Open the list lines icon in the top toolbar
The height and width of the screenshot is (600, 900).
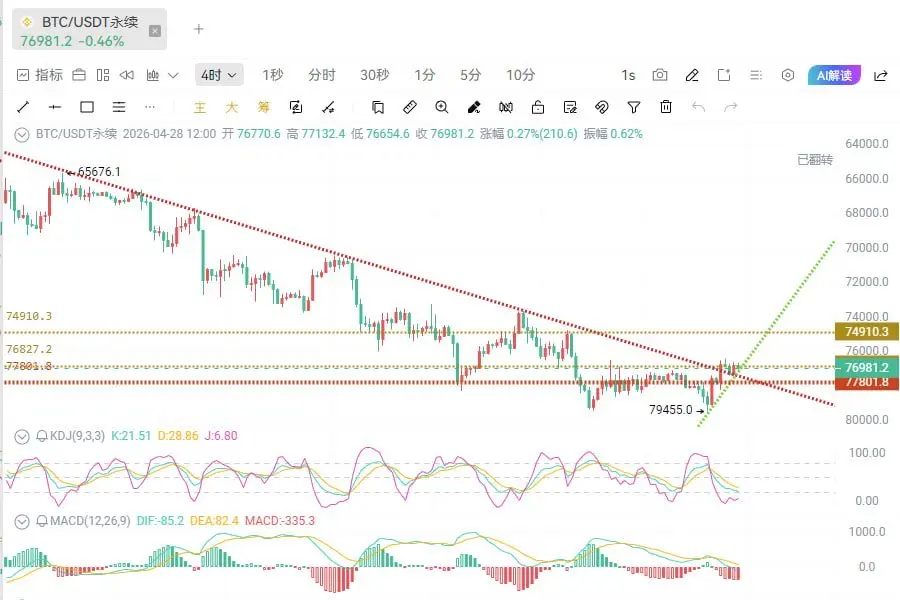tap(756, 75)
